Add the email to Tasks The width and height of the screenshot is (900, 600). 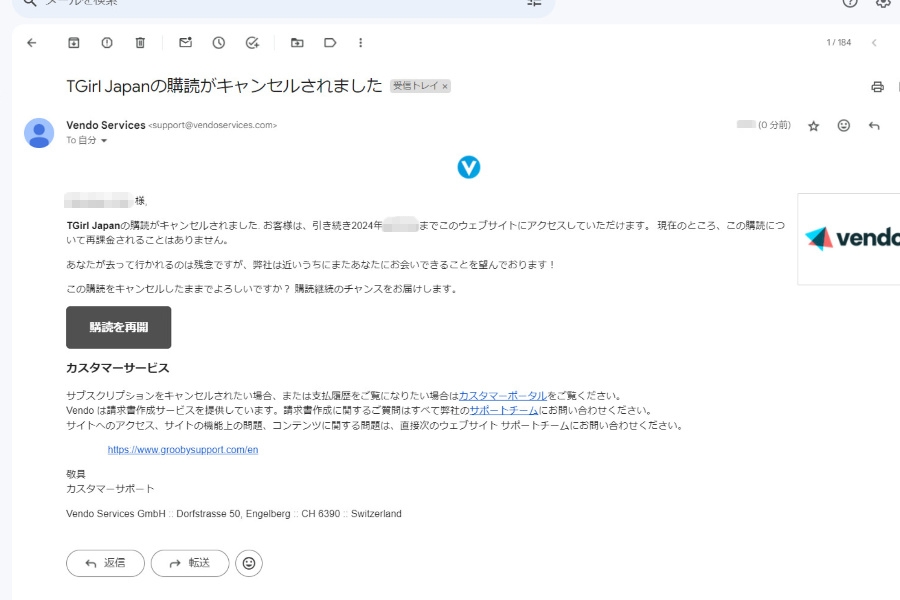tap(252, 42)
